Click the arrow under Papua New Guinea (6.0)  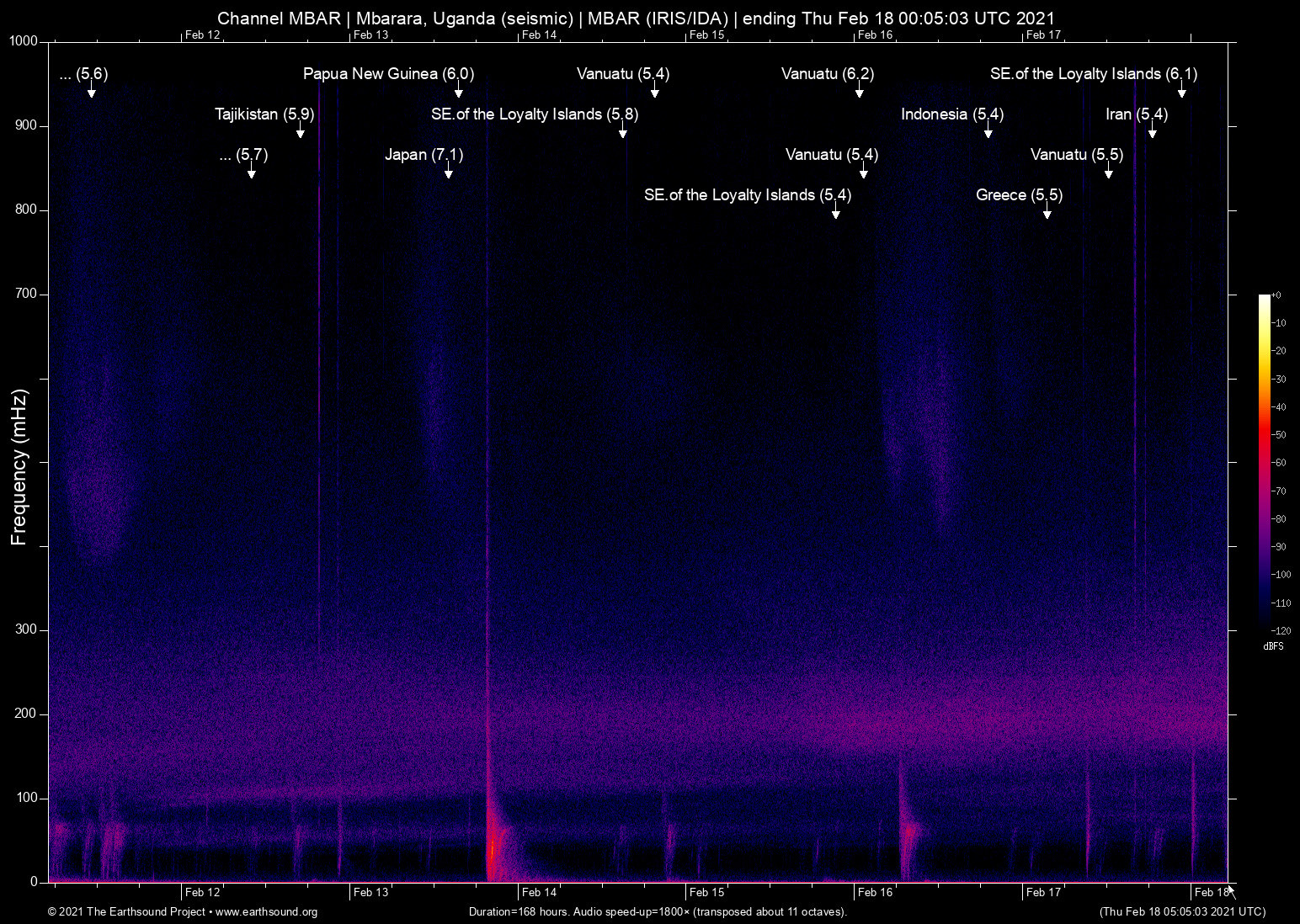(x=459, y=91)
